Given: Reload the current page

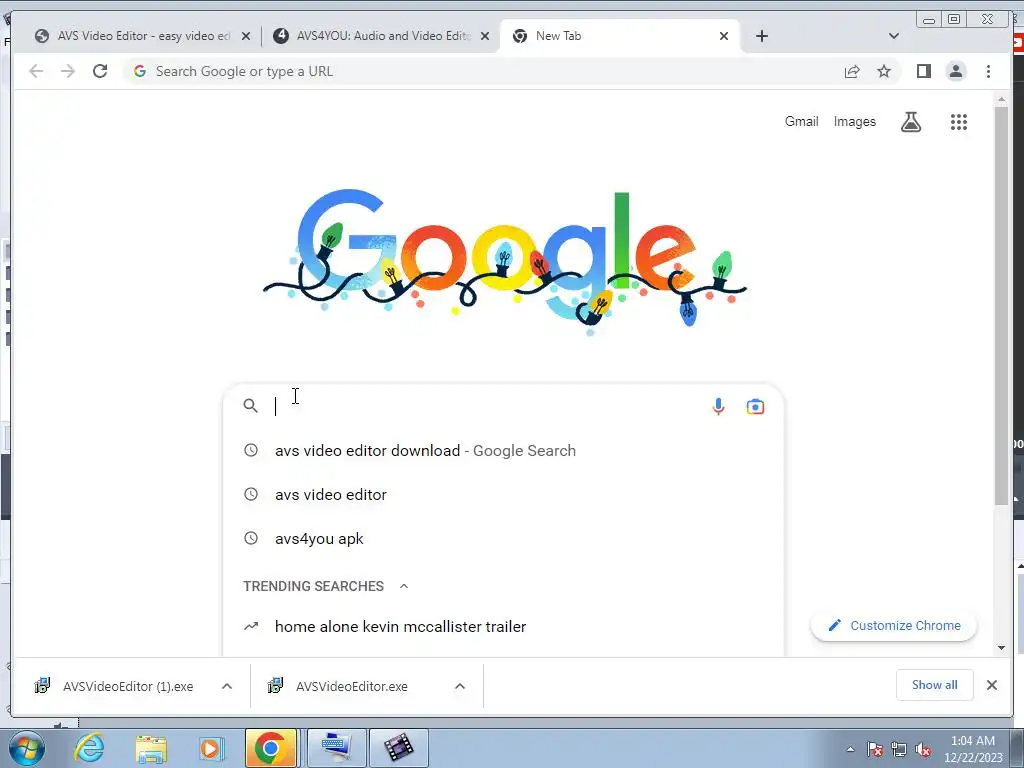Looking at the screenshot, I should (x=100, y=71).
